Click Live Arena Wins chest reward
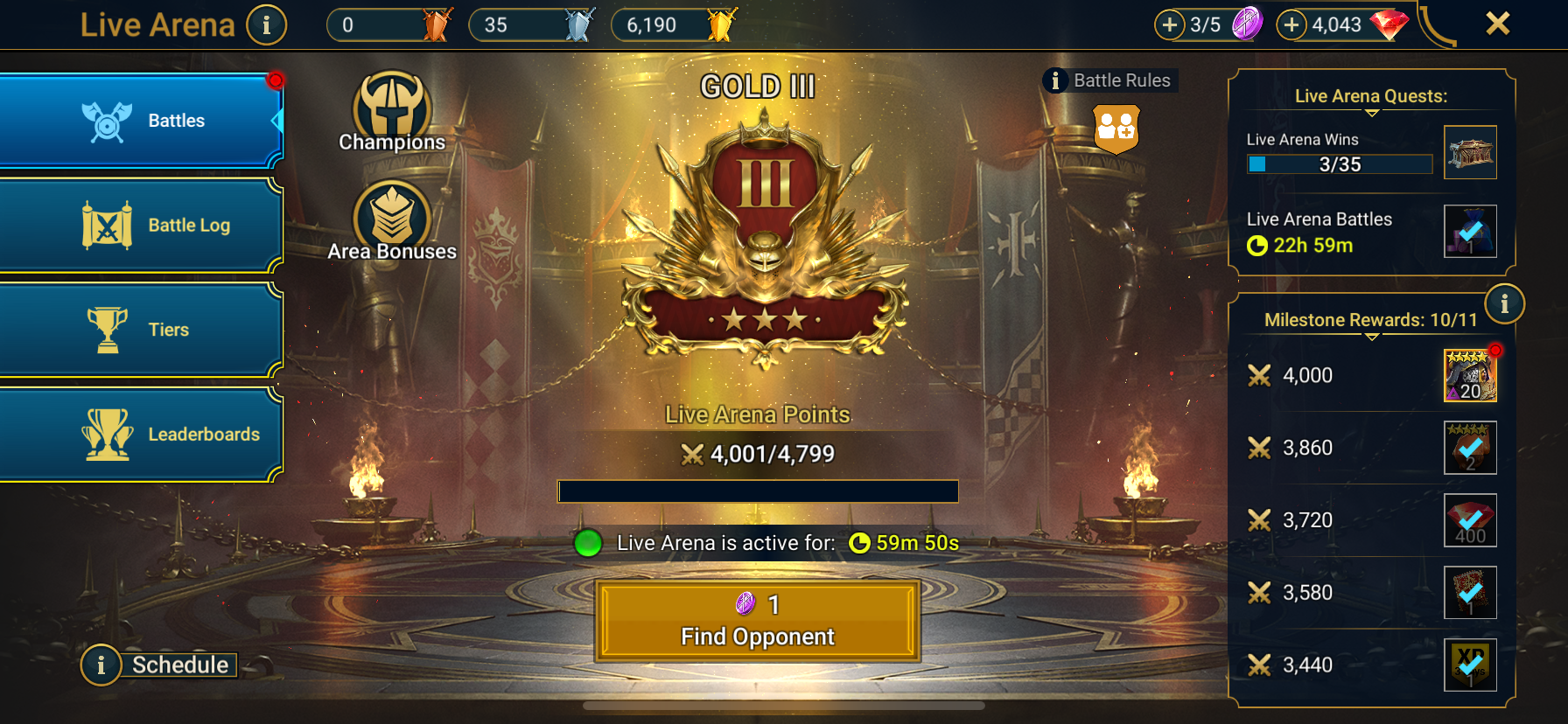Screen dimensions: 1568x724 click(x=1470, y=152)
